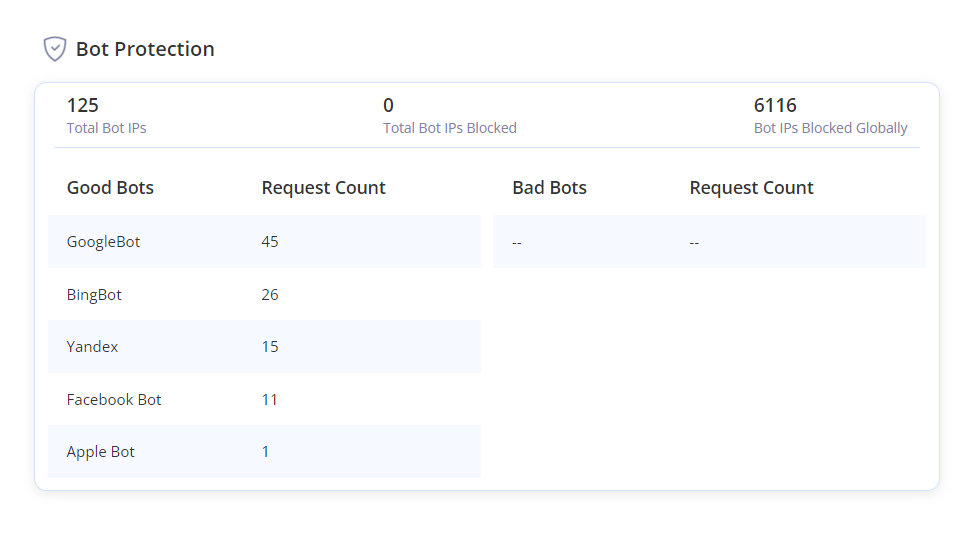Click the Bot IPs Blocked Globally label
Screen dimensions: 968x534
(831, 128)
